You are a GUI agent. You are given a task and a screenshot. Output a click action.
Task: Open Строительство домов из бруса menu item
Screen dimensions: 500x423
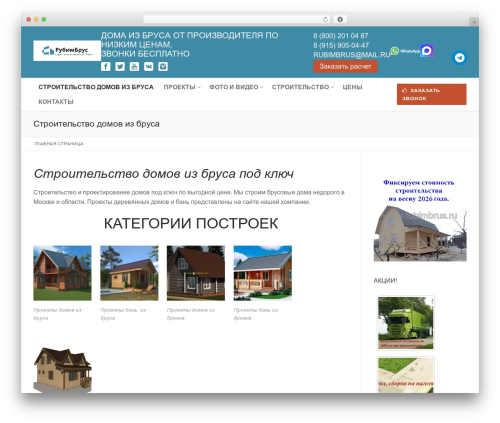(x=96, y=87)
